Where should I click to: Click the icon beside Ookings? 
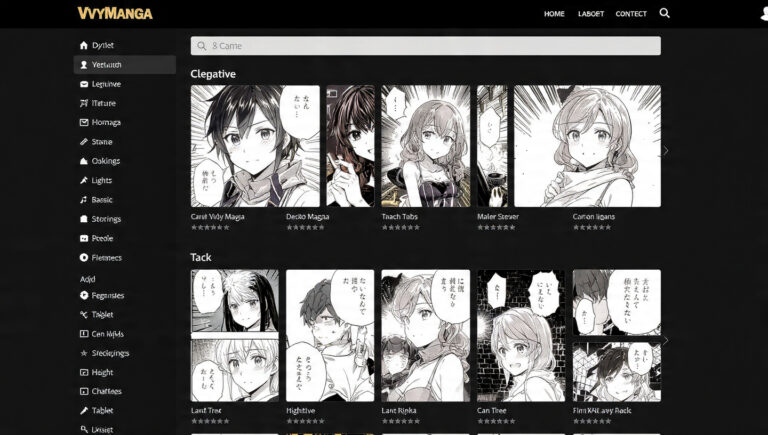pyautogui.click(x=84, y=161)
